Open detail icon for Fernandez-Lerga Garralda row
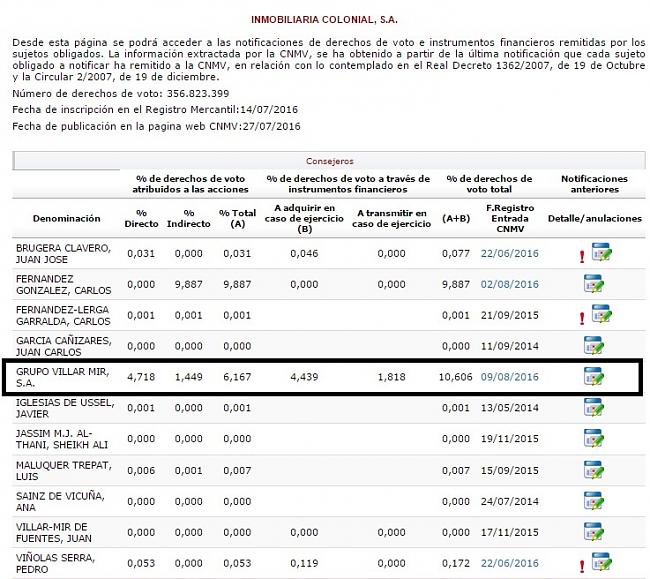This screenshot has height=579, width=650. pos(601,315)
